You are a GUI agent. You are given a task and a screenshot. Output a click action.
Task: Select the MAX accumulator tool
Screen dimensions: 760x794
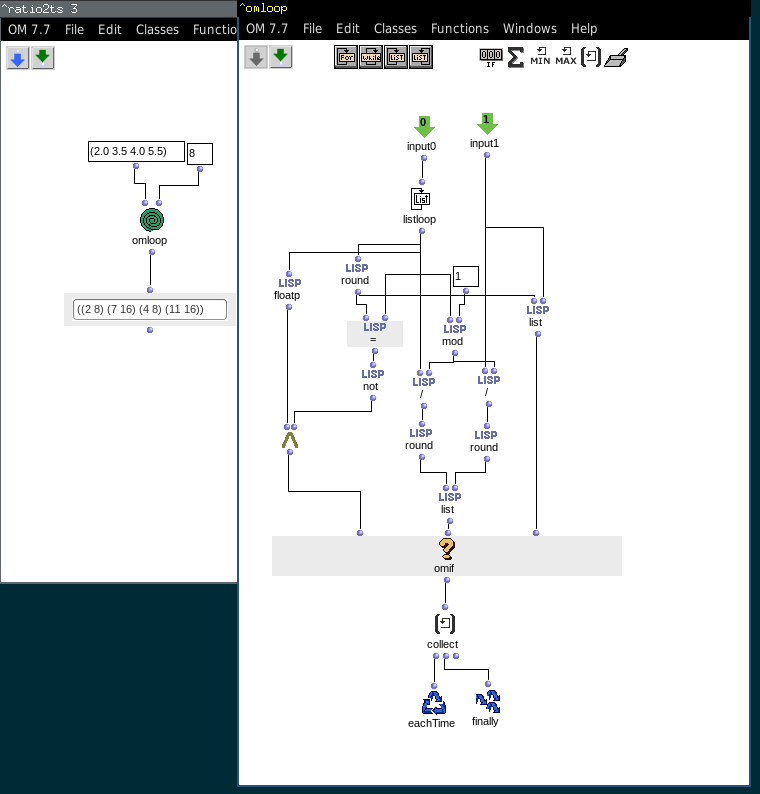pos(565,57)
